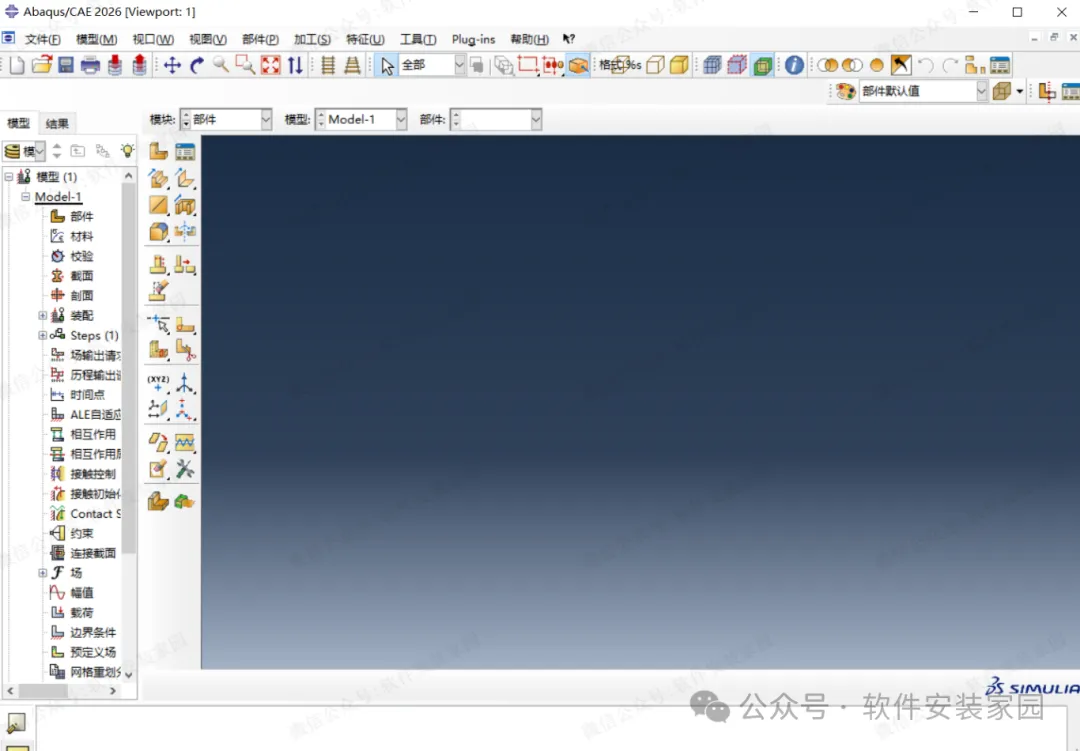Click the Create Datum Point (XYZ) tool

pos(158,382)
